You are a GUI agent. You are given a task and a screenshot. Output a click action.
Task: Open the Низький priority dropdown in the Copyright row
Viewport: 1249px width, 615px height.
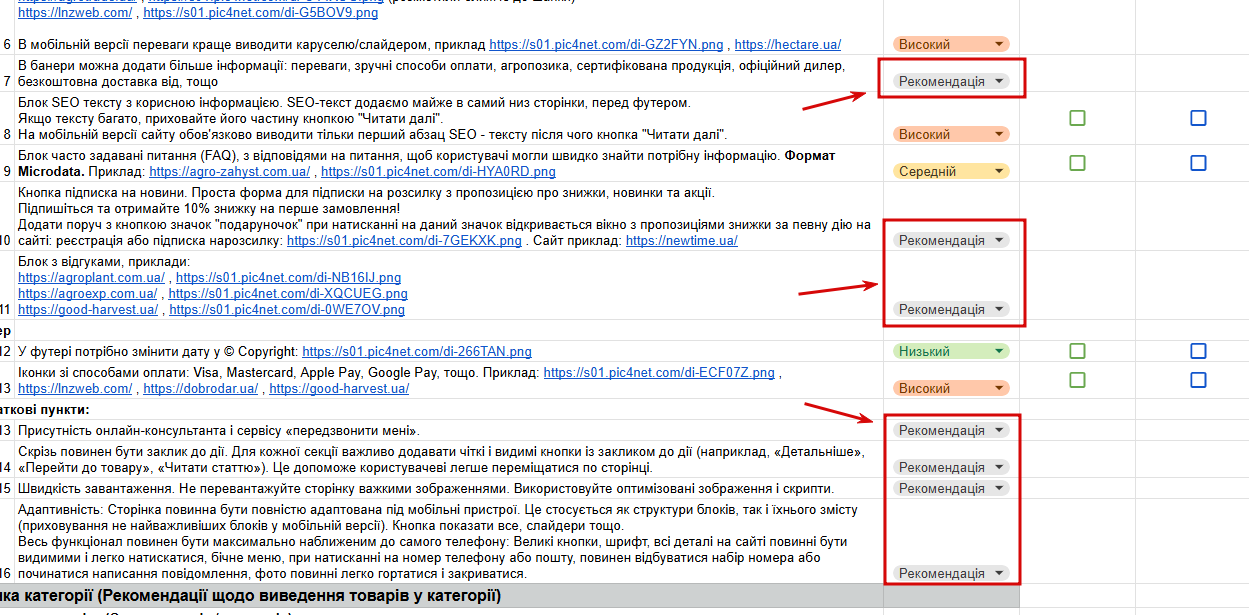tap(951, 351)
